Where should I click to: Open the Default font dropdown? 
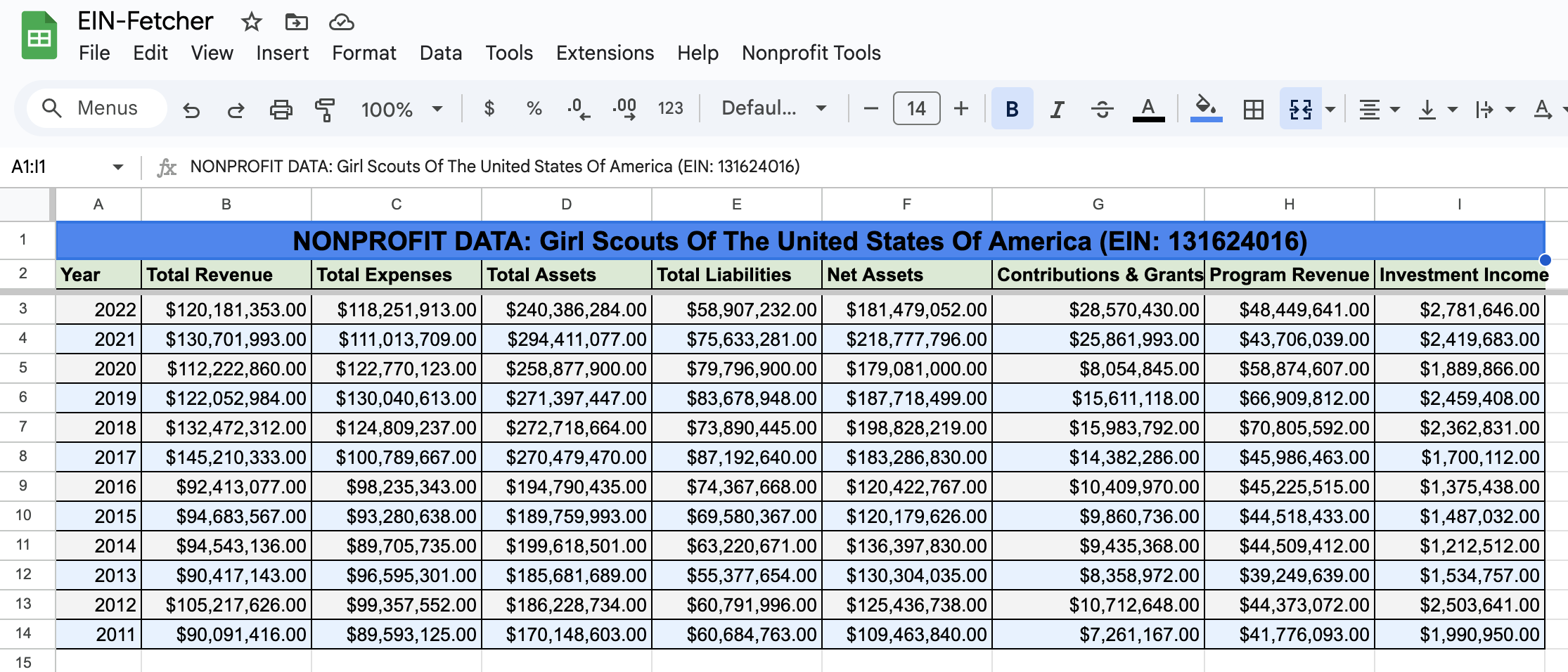773,108
